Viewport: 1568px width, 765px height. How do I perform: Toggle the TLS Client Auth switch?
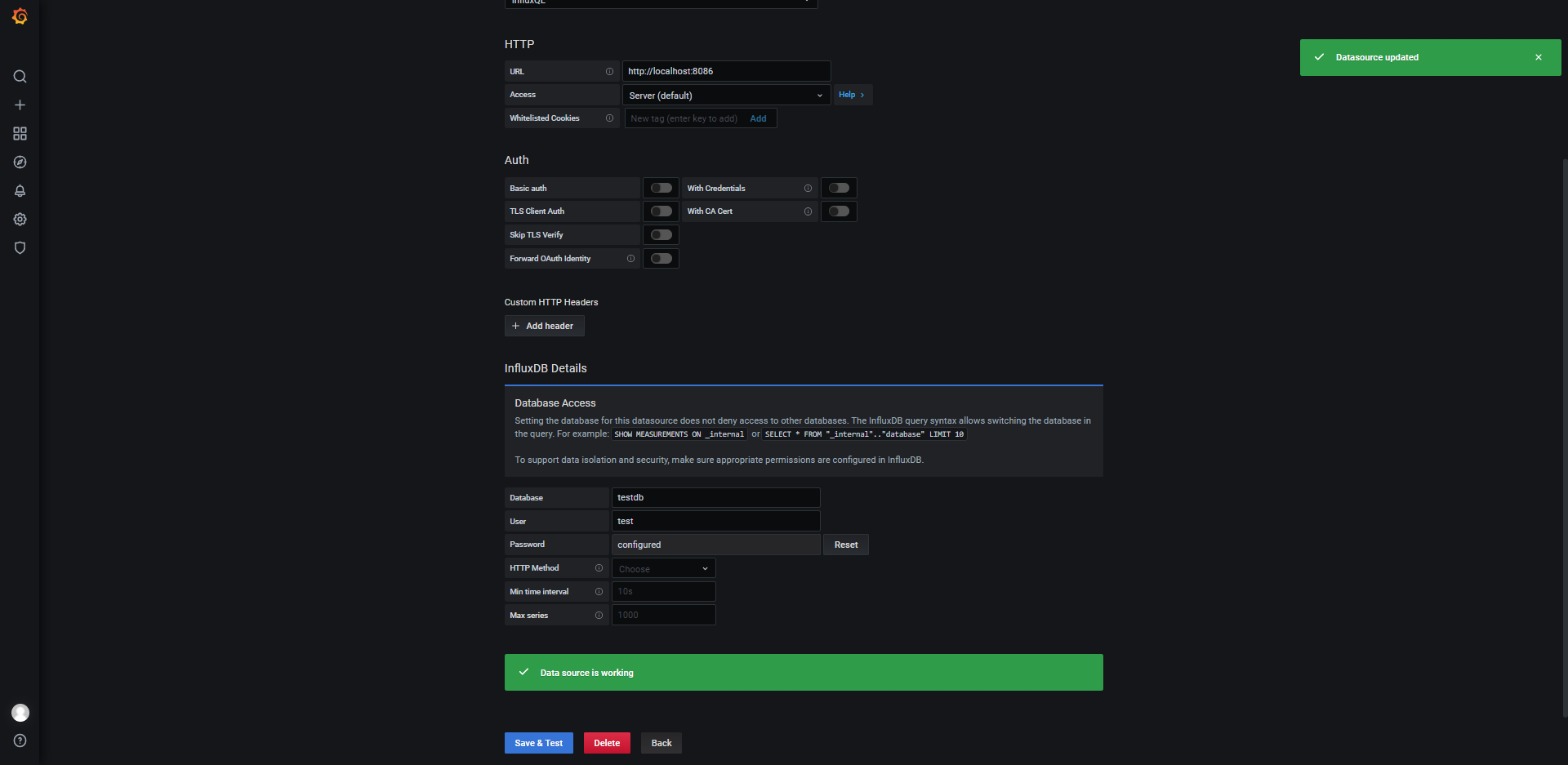661,211
